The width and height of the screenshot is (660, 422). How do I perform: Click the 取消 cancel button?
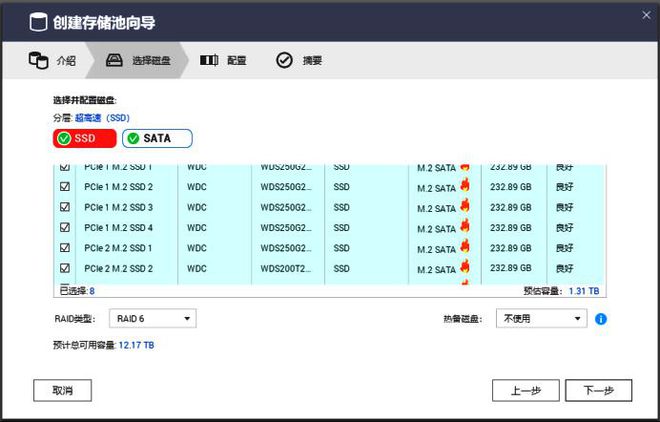[x=62, y=390]
